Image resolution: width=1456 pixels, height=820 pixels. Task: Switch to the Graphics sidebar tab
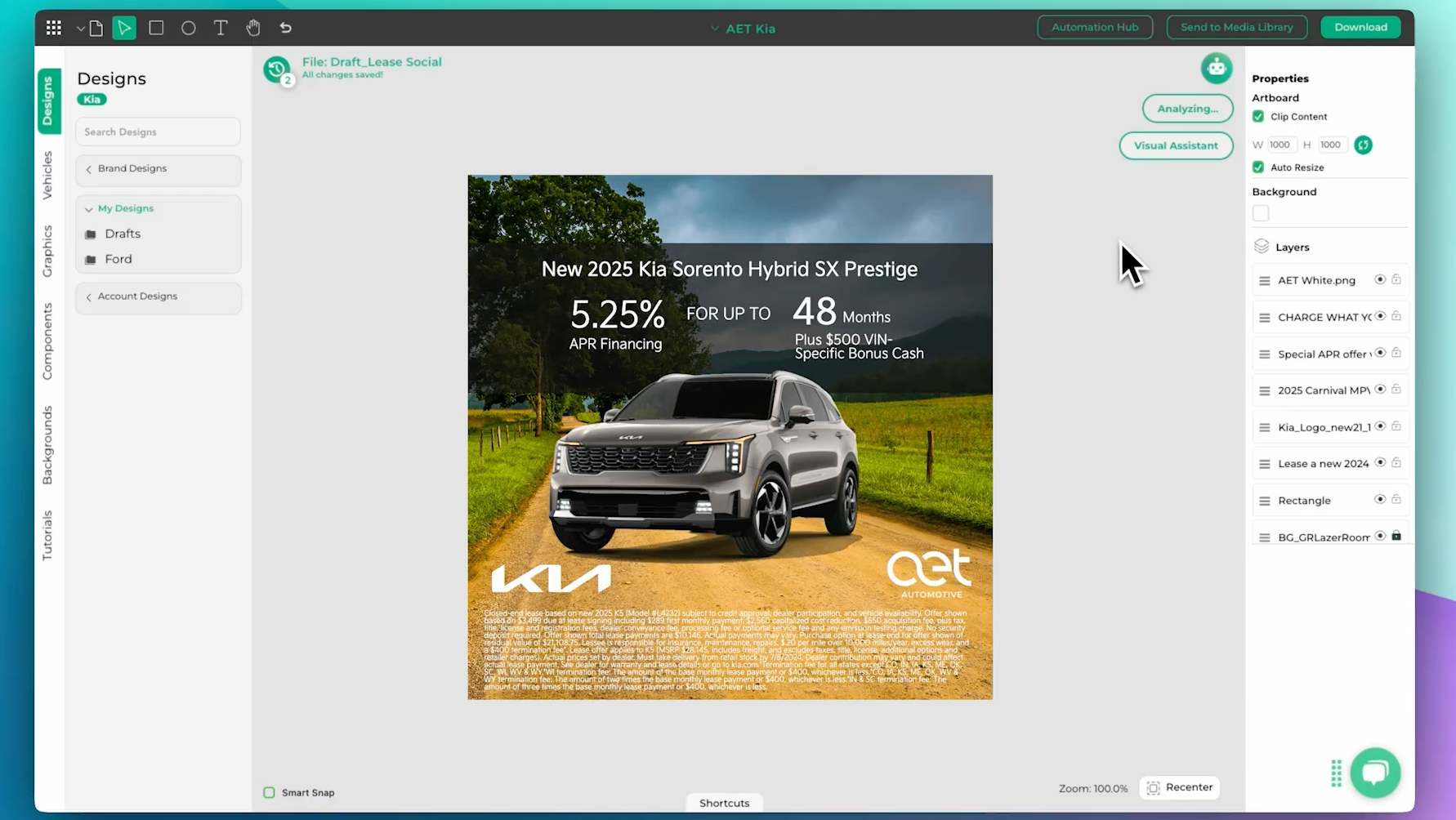[47, 251]
